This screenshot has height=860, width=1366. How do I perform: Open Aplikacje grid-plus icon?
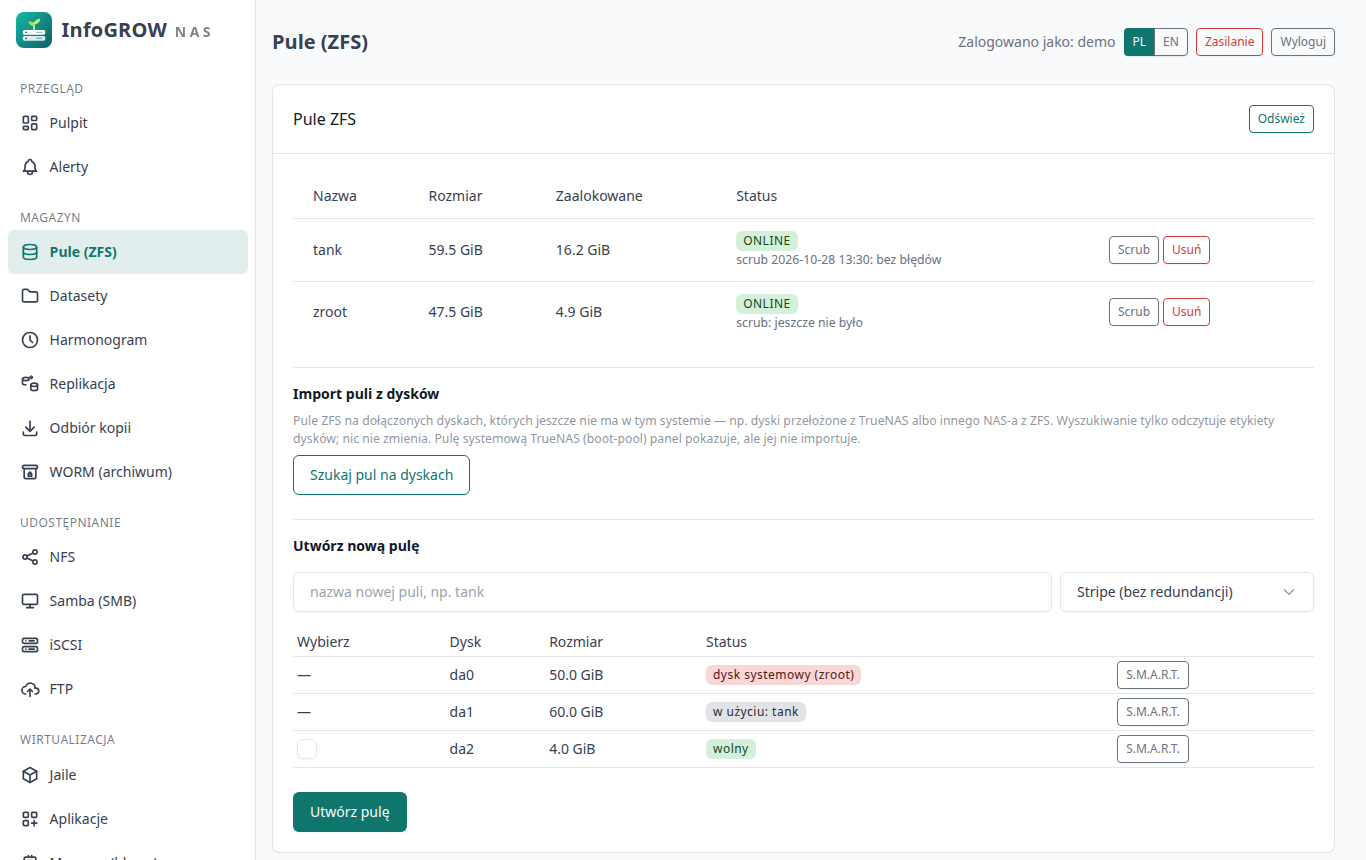click(x=30, y=819)
